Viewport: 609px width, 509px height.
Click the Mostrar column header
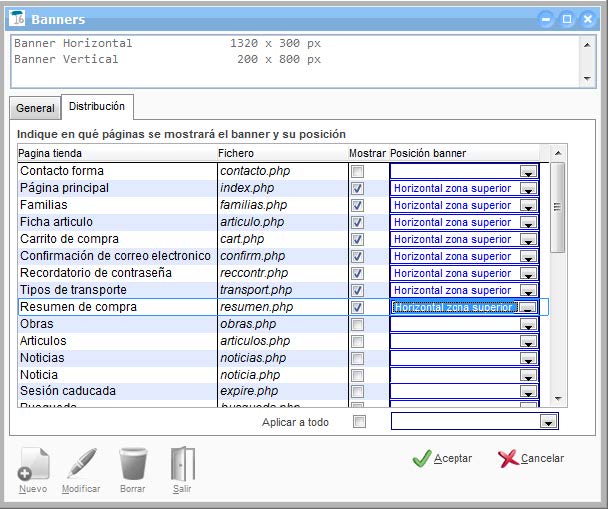pos(367,153)
